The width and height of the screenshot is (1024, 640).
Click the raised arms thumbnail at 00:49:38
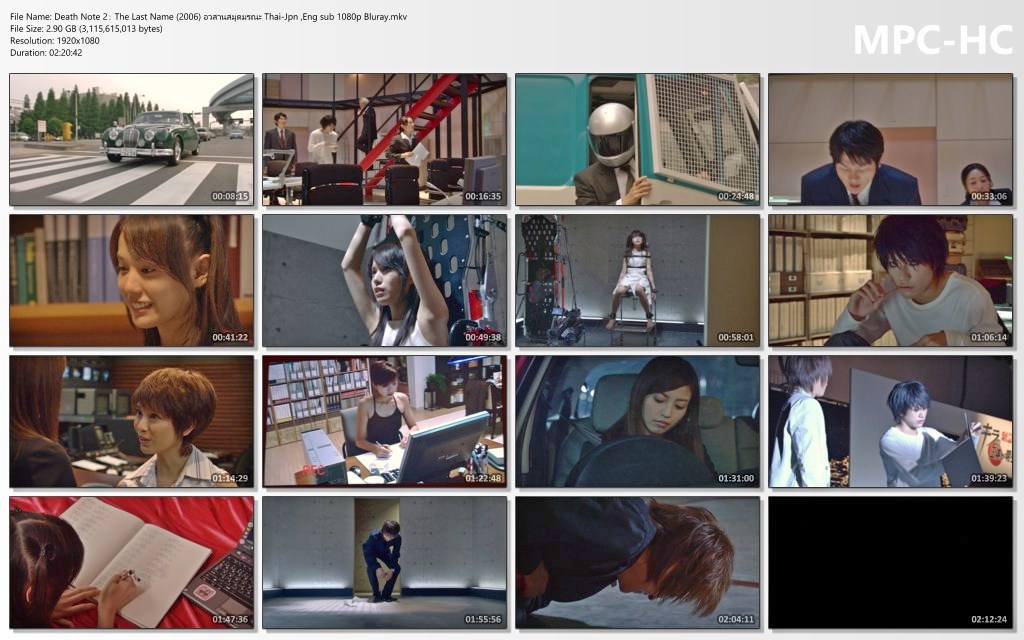[385, 280]
